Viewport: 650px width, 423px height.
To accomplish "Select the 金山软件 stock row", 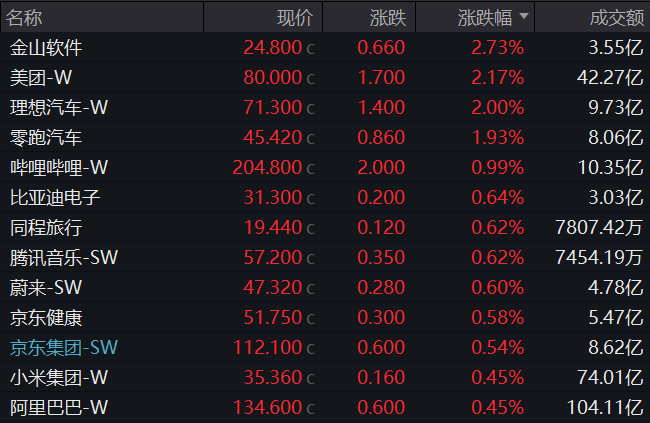I will pyautogui.click(x=46, y=48).
